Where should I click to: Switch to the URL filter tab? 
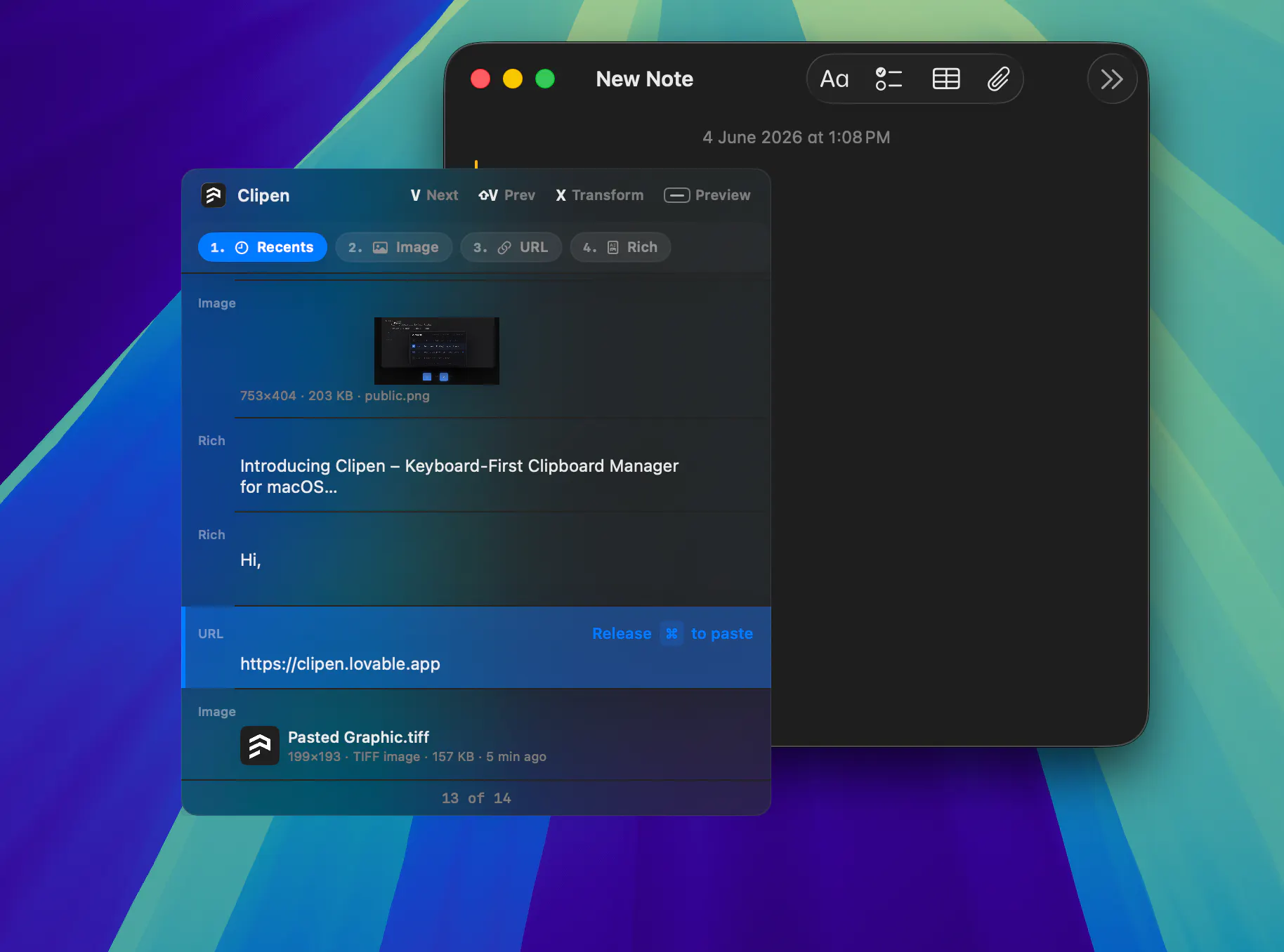[511, 247]
